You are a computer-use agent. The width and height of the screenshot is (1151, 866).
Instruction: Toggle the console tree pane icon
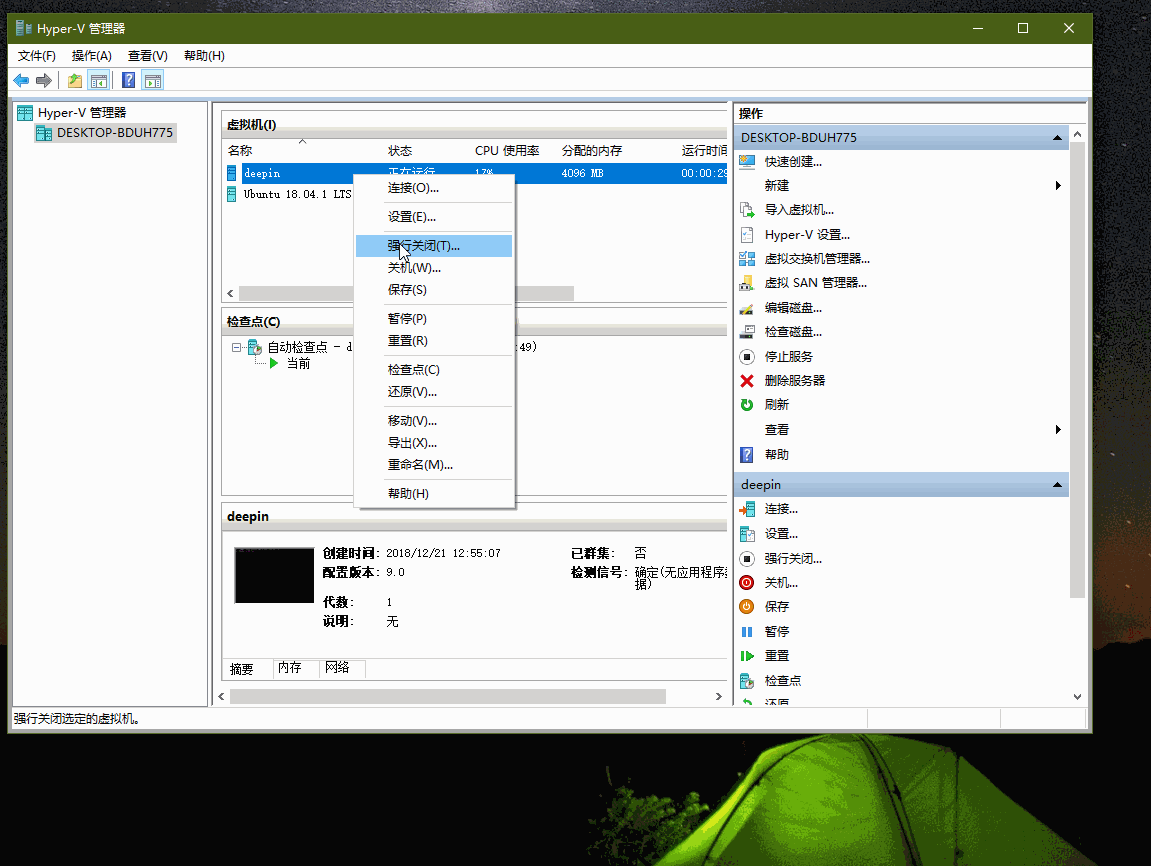(x=98, y=81)
